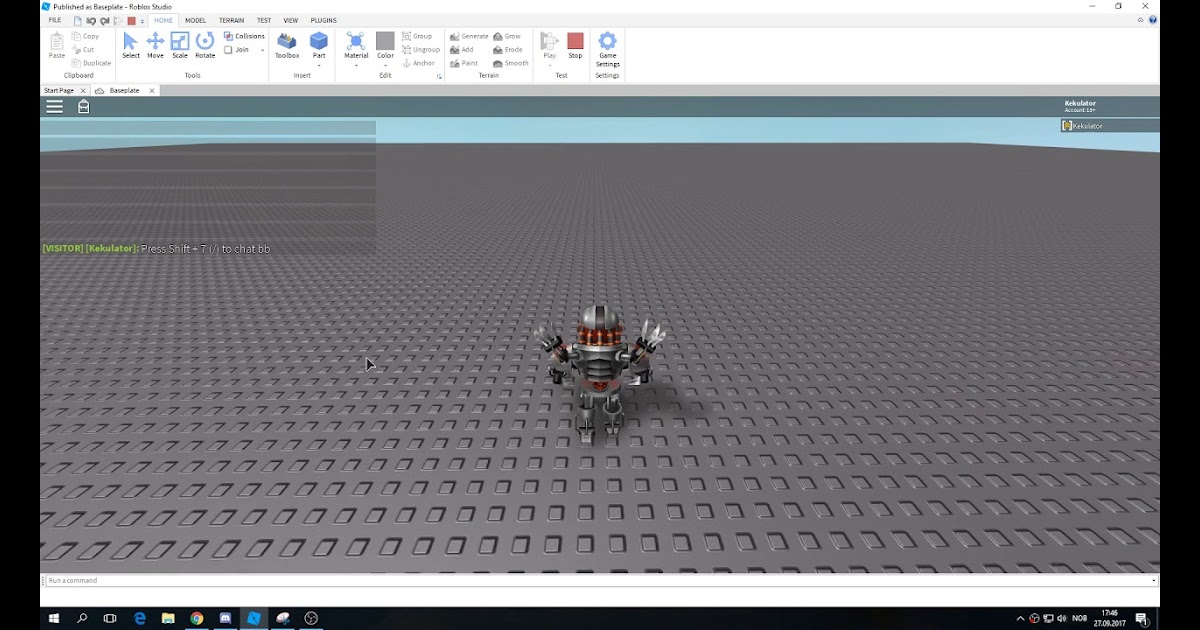Expand the Material dropdown arrow
This screenshot has height=630, width=1200.
pos(356,65)
